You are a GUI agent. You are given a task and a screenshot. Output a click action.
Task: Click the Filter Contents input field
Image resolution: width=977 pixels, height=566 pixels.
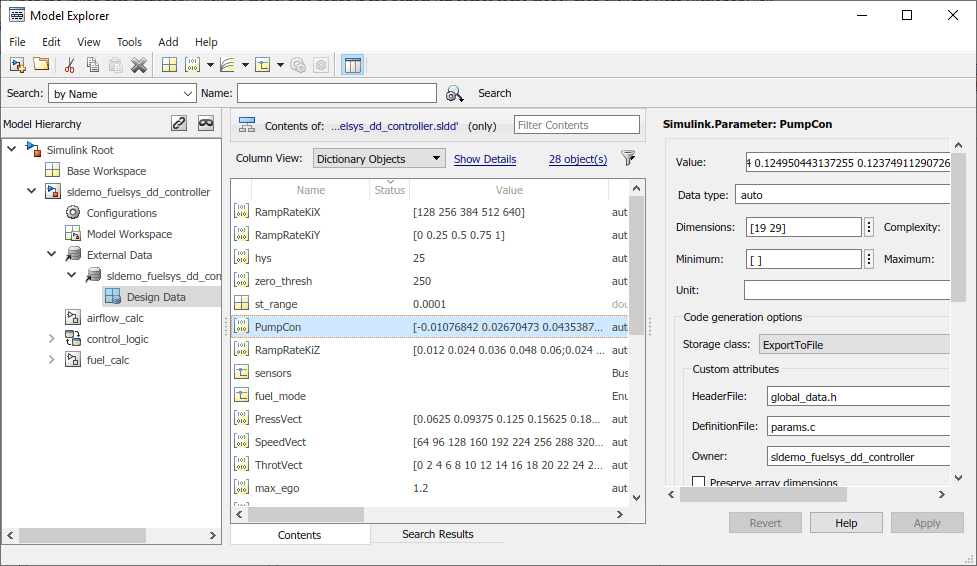pyautogui.click(x=576, y=125)
